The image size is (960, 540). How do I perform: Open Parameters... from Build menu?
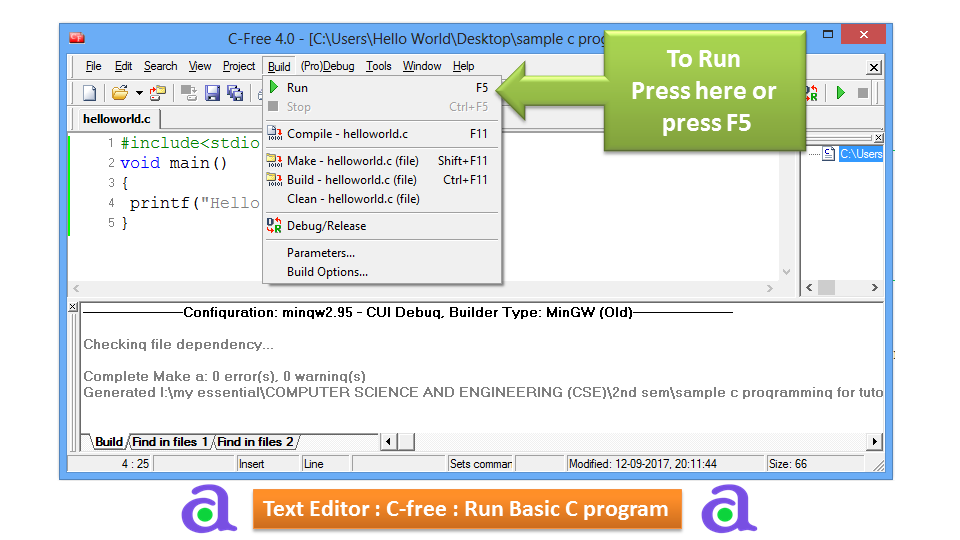tap(383, 252)
